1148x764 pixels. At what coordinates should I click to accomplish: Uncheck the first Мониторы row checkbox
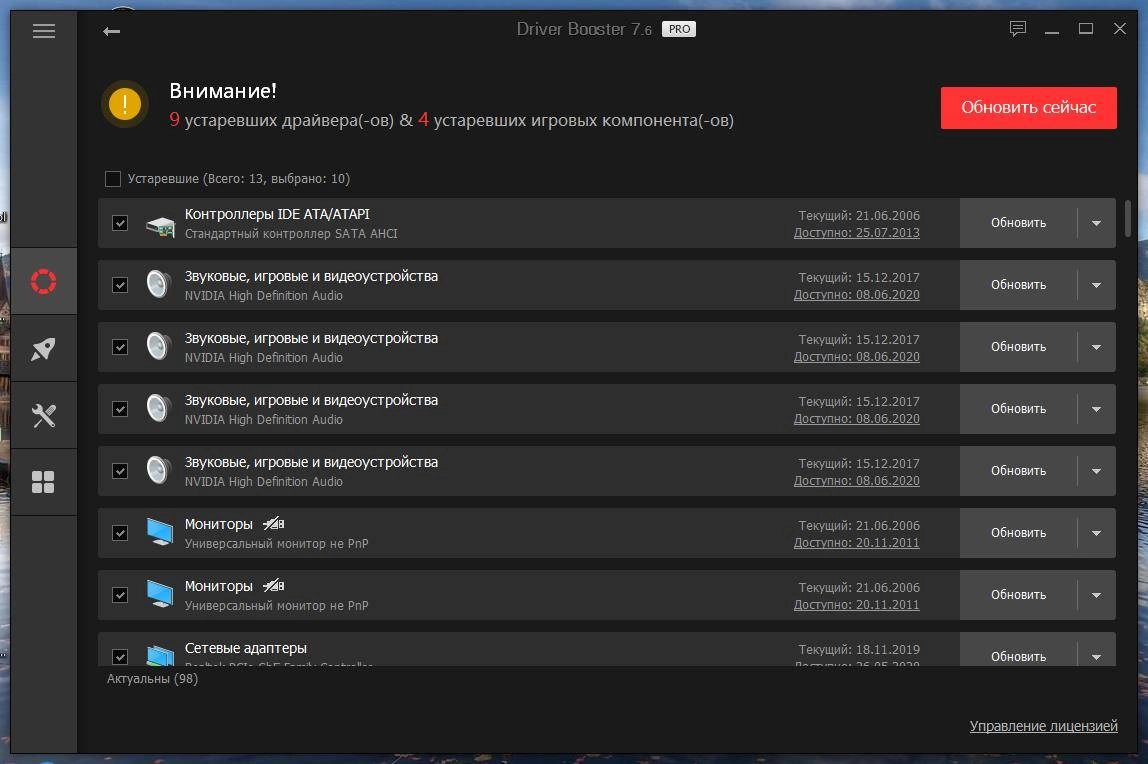pyautogui.click(x=120, y=533)
